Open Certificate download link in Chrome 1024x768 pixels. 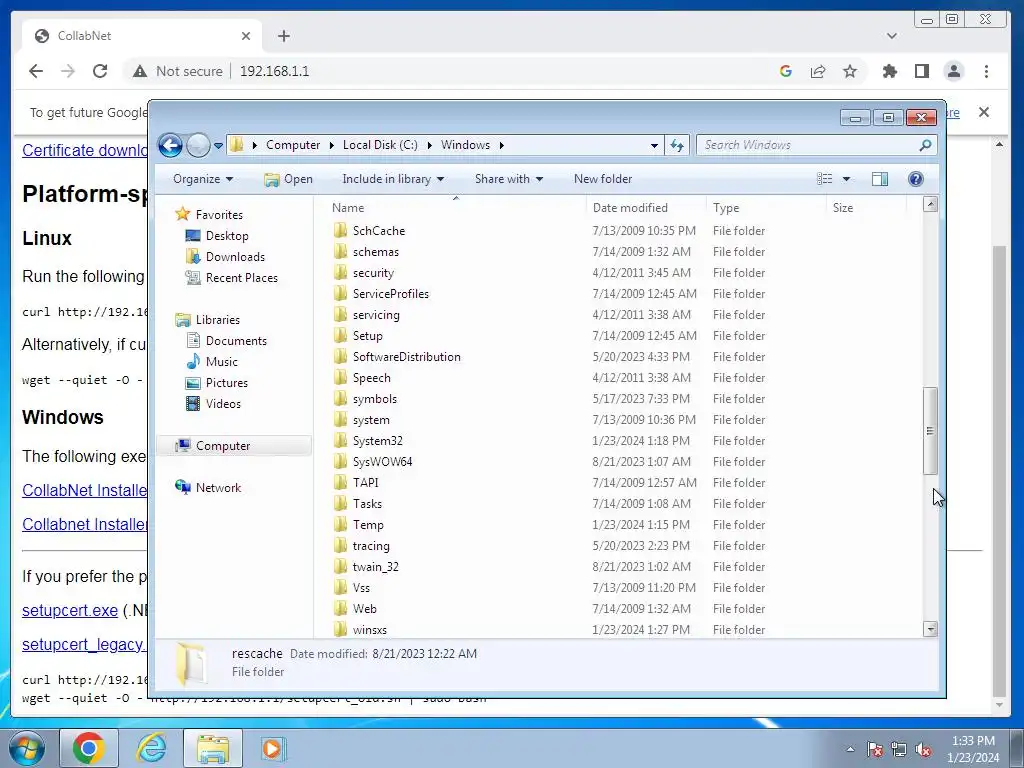[85, 150]
